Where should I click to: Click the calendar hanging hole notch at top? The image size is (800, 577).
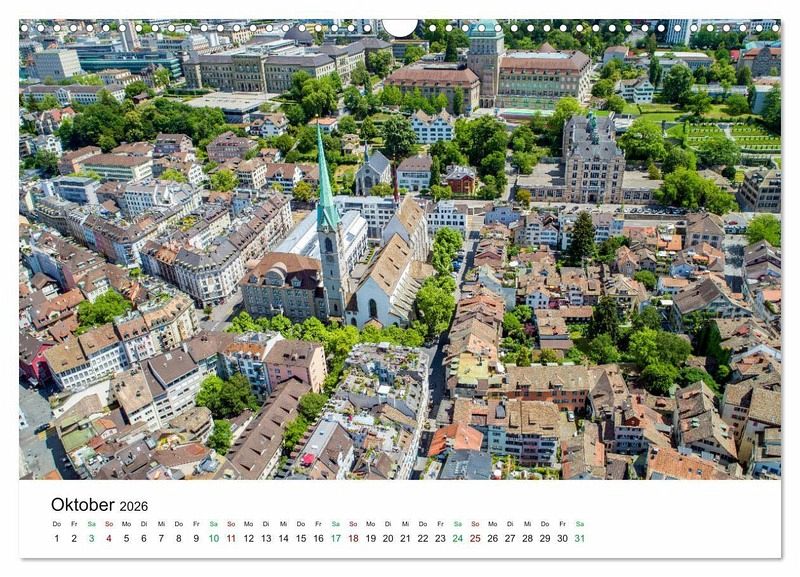coord(400,27)
